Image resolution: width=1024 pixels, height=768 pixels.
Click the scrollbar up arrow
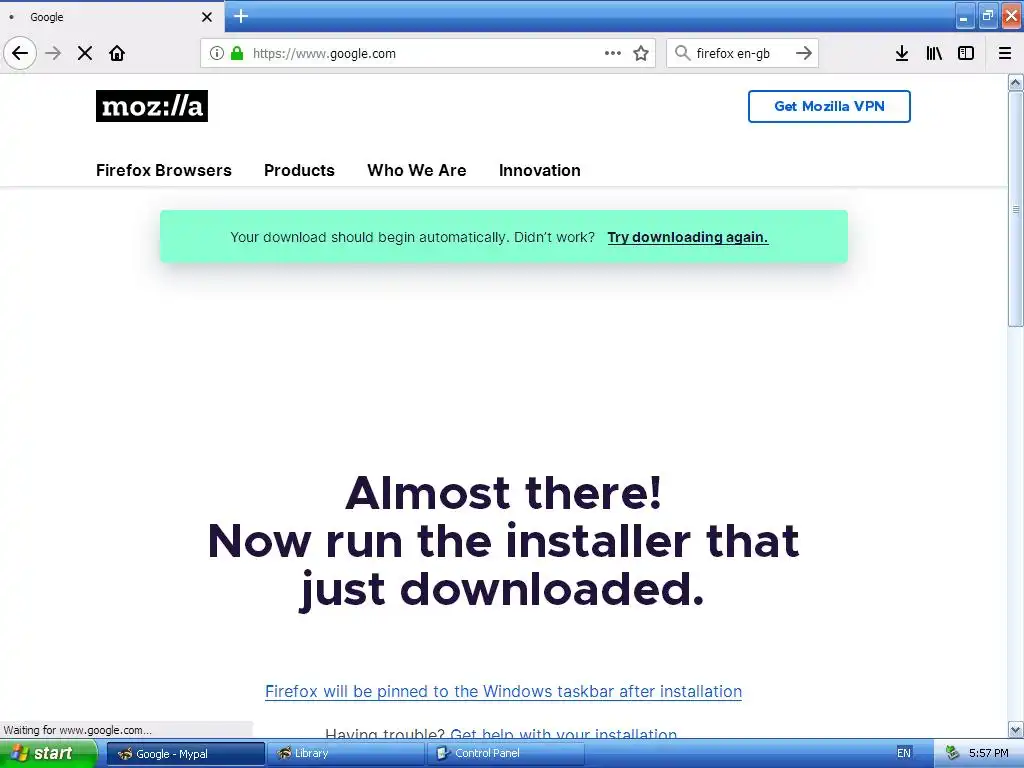point(1016,82)
